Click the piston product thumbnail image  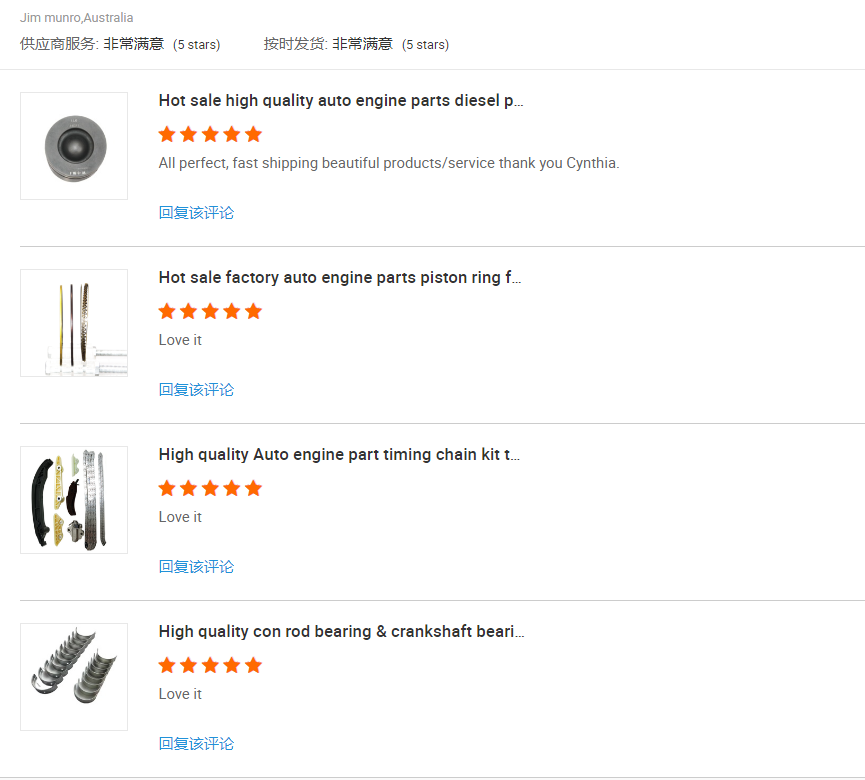coord(74,146)
